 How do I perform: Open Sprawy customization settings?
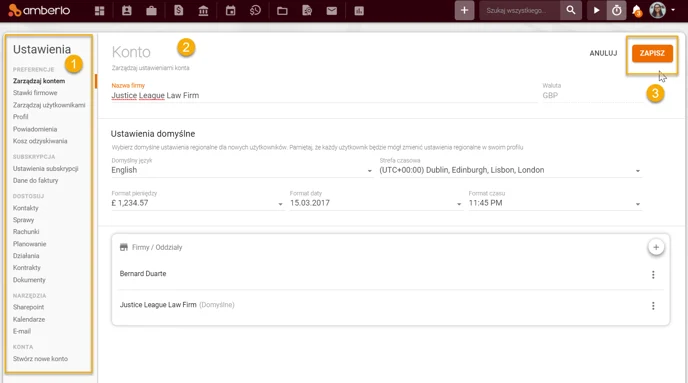(23, 220)
